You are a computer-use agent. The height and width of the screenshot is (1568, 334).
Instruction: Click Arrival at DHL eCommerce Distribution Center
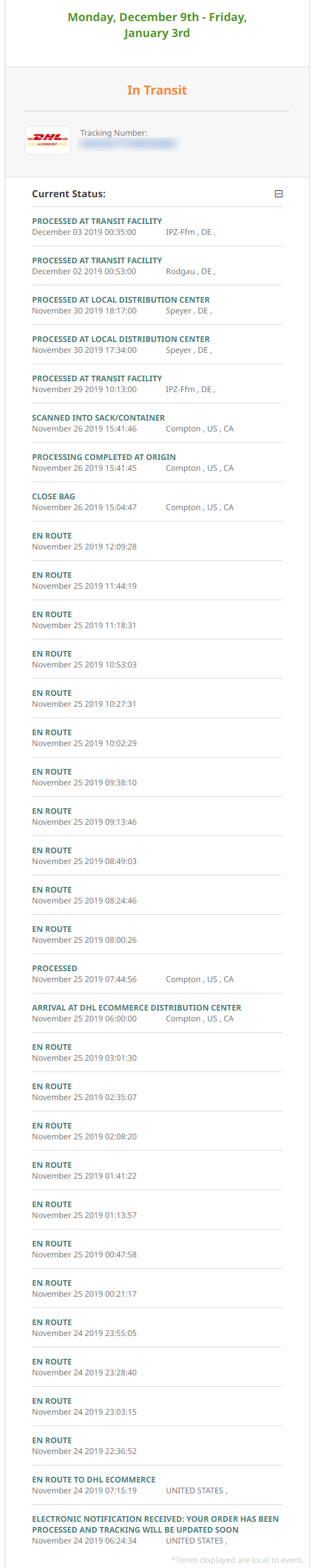click(157, 1013)
